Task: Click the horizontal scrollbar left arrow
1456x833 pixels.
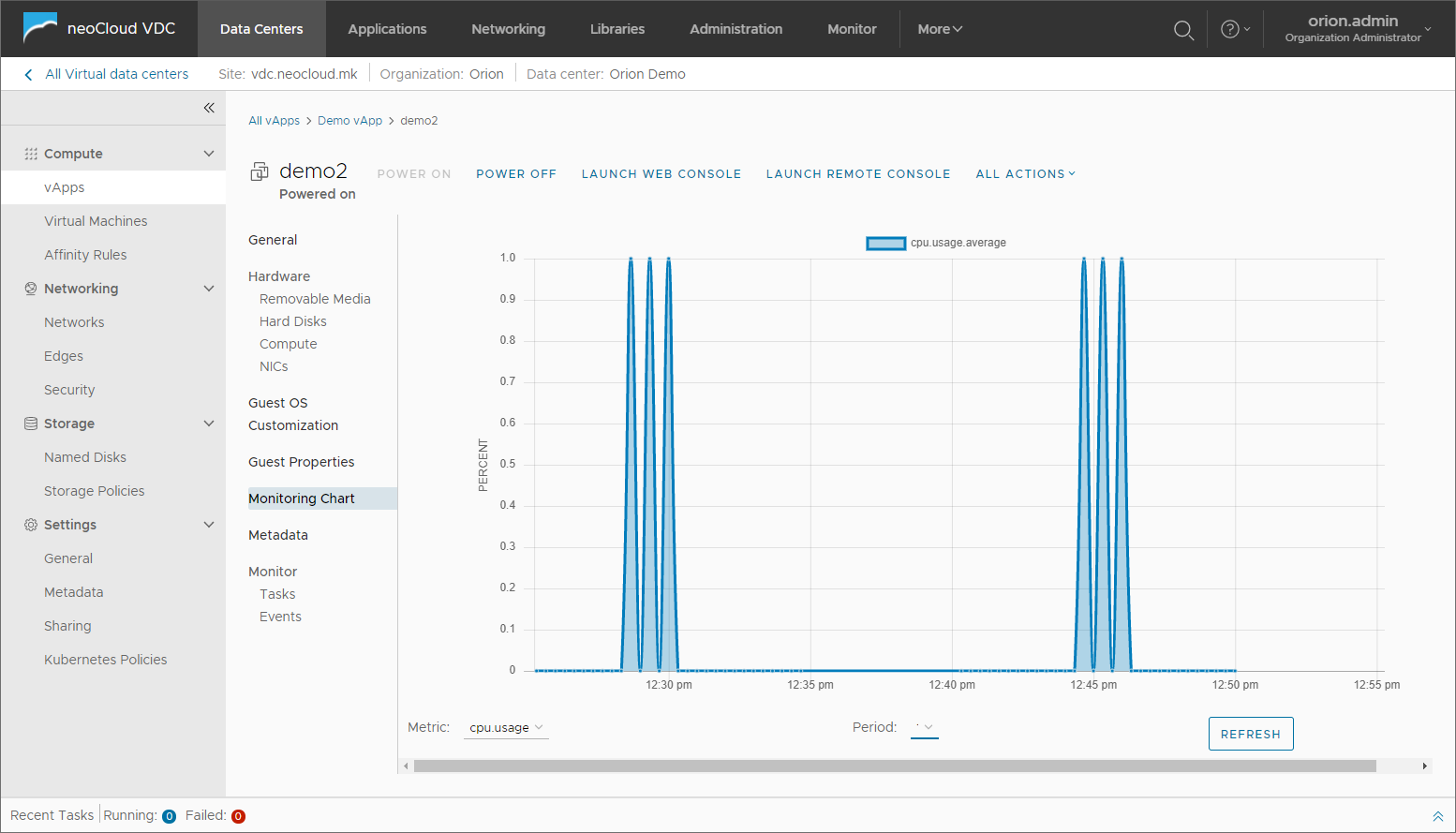Action: click(406, 766)
